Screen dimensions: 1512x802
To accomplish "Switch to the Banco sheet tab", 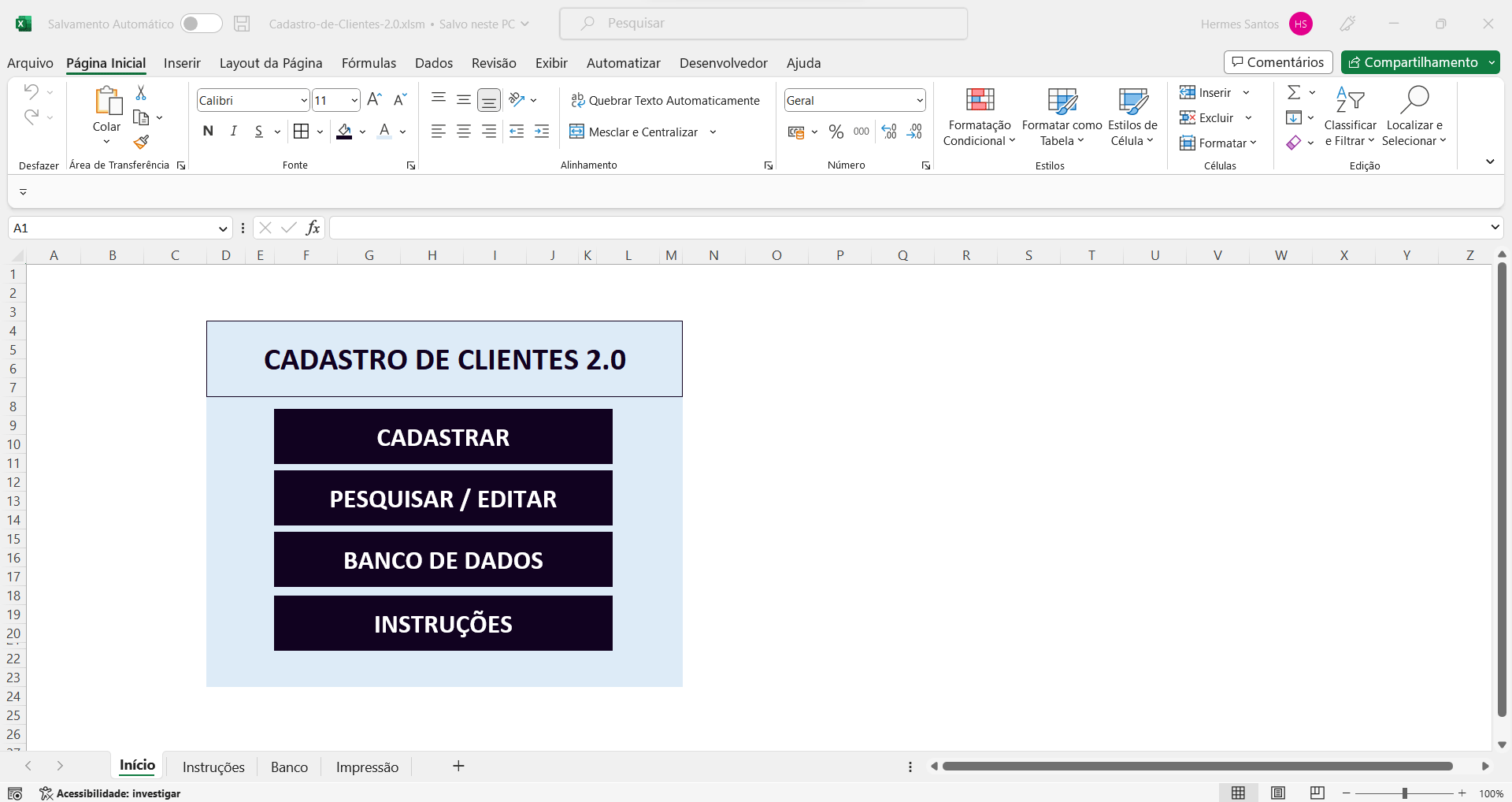I will (x=289, y=767).
